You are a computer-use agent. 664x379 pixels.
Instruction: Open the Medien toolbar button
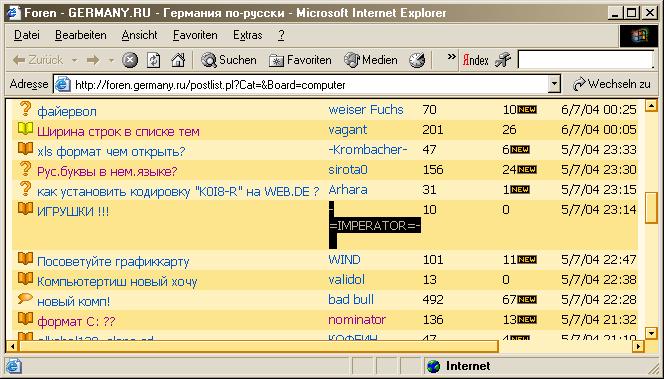[x=371, y=60]
